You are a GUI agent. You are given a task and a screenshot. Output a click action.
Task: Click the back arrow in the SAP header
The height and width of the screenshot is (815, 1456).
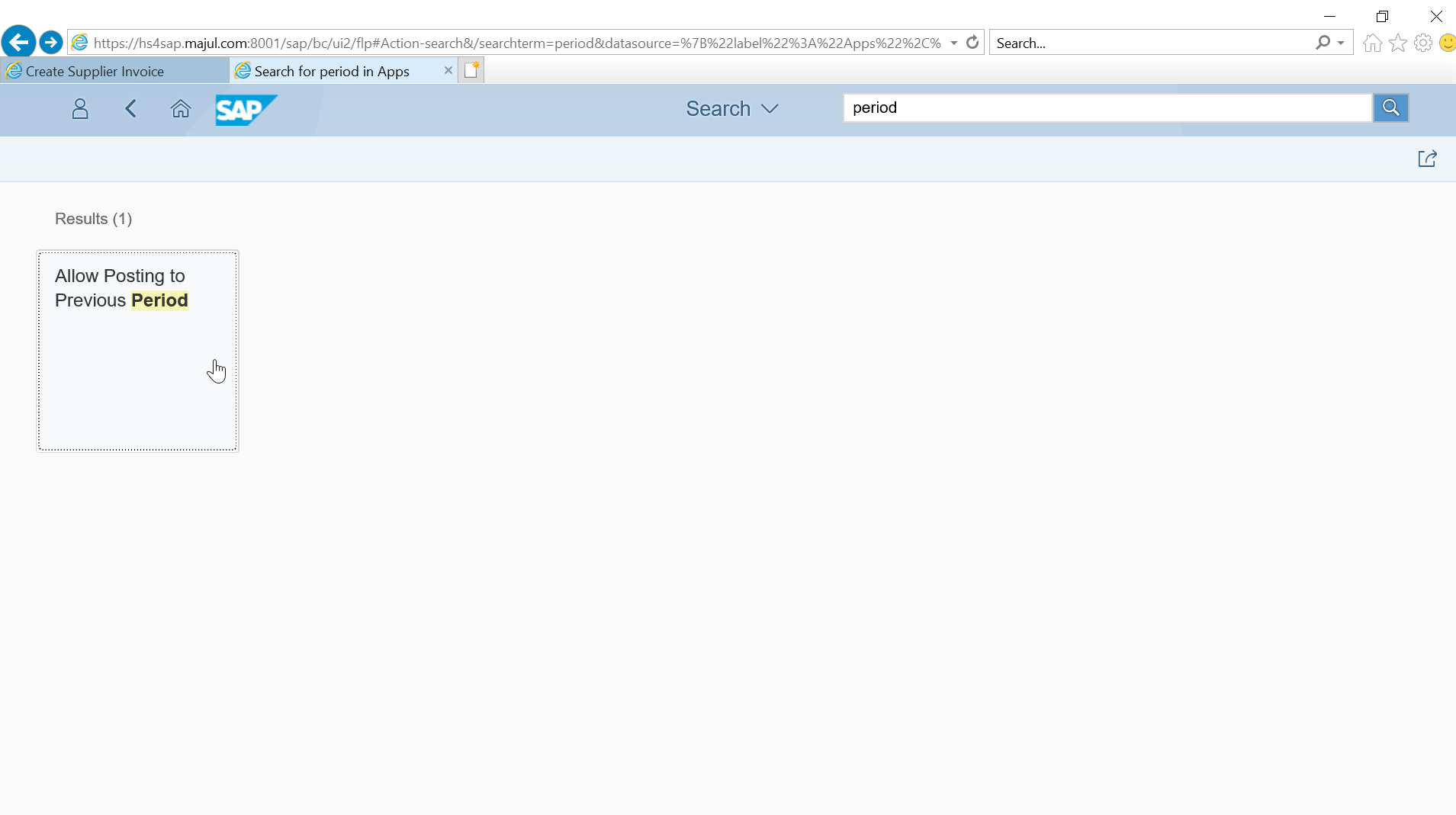point(130,109)
